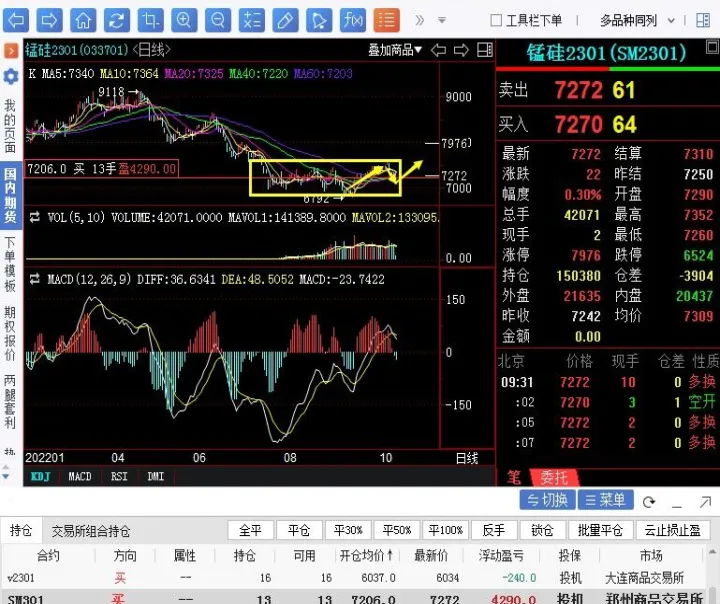This screenshot has width=720, height=604.
Task: Click the refresh circle icon in trade panel
Action: pyautogui.click(x=649, y=502)
